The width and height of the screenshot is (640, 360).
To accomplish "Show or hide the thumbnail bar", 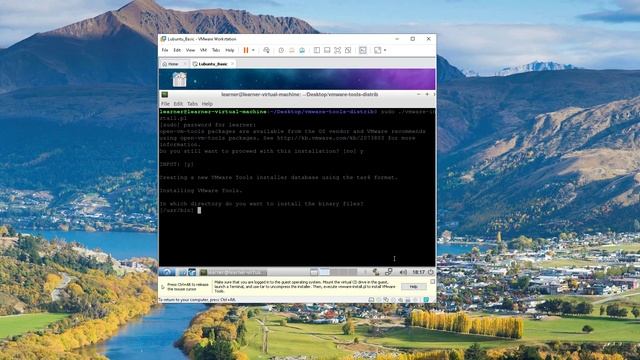I will pyautogui.click(x=327, y=50).
